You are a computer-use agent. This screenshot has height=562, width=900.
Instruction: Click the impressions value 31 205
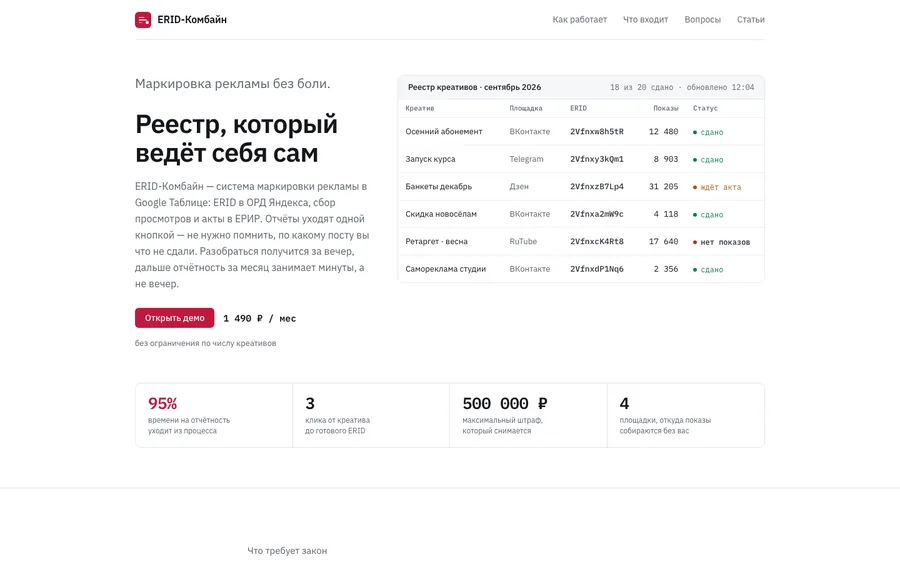[x=663, y=187]
